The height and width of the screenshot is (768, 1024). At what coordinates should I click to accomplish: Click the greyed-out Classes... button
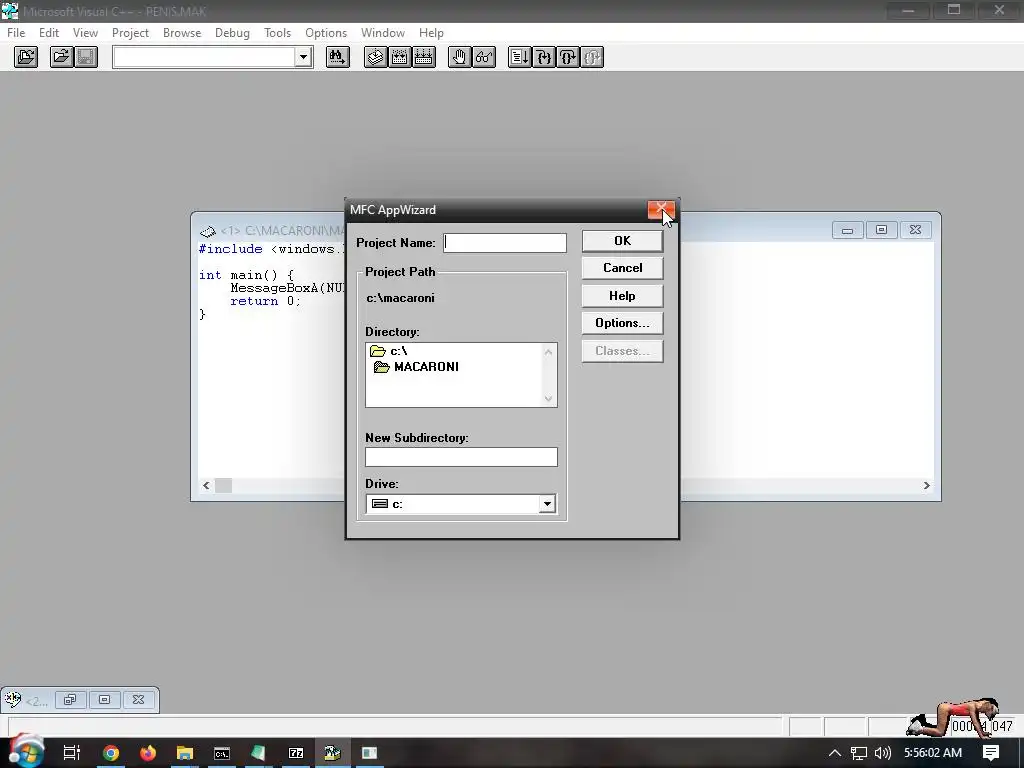pos(622,351)
